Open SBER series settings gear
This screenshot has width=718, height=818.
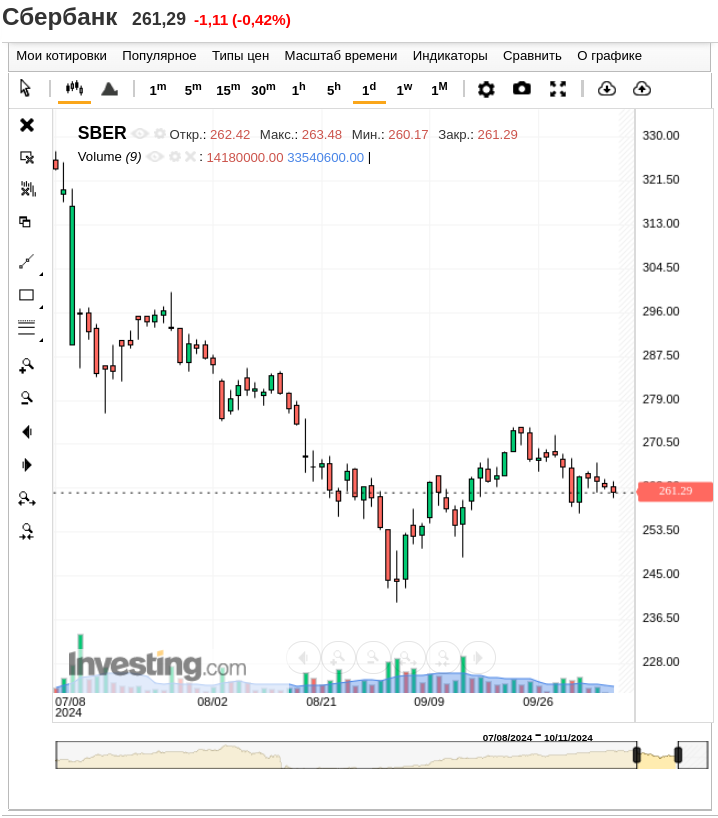pos(160,134)
